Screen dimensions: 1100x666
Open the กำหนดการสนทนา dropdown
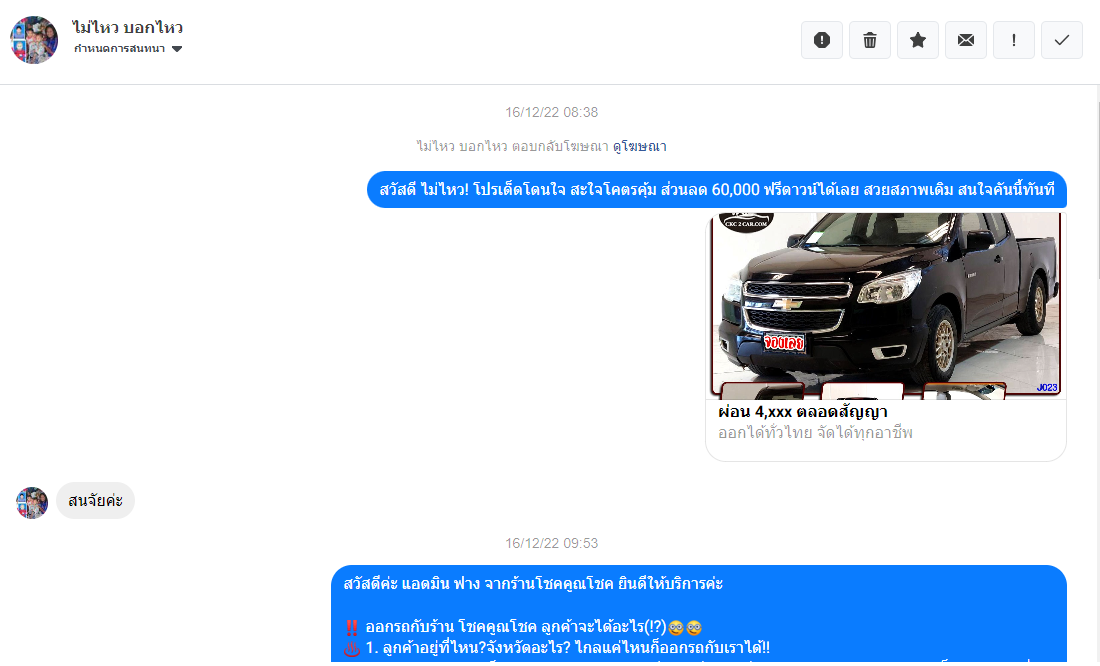tap(128, 48)
